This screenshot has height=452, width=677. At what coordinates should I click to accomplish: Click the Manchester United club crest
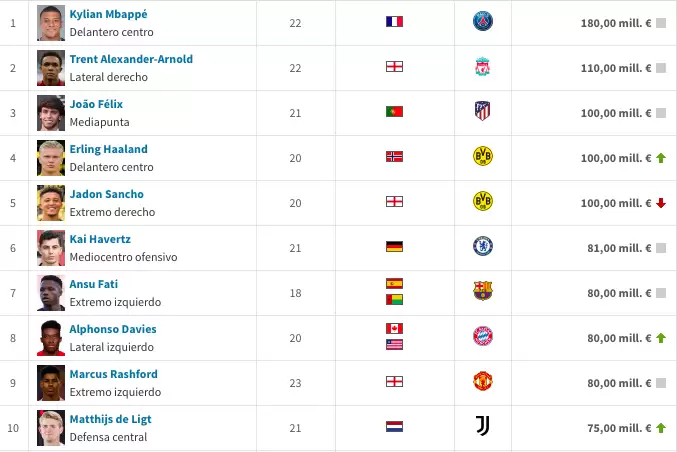coord(483,381)
